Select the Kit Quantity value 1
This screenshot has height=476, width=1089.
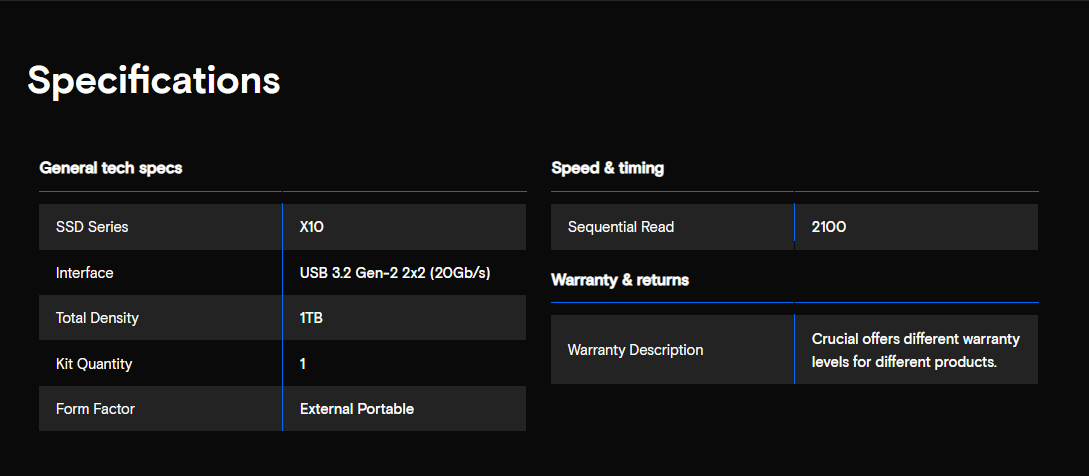[x=303, y=363]
